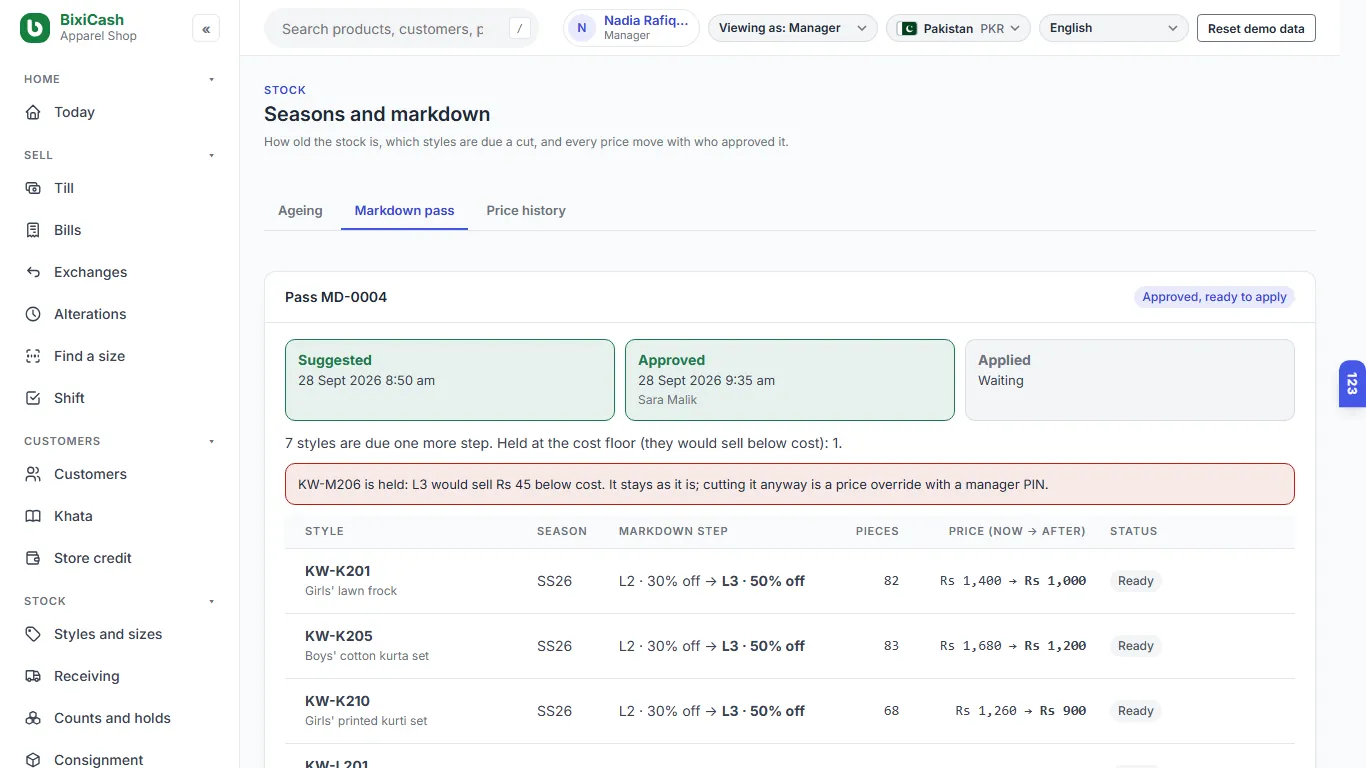Click the Bills receipt icon

coord(34,230)
